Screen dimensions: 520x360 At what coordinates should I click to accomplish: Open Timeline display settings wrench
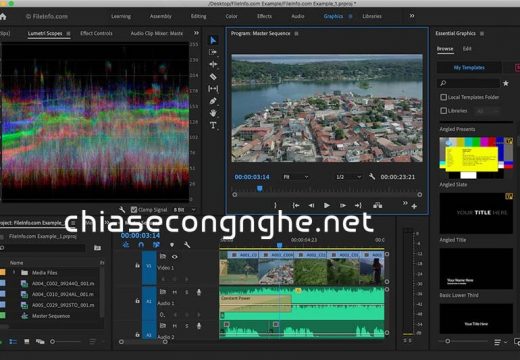click(187, 245)
